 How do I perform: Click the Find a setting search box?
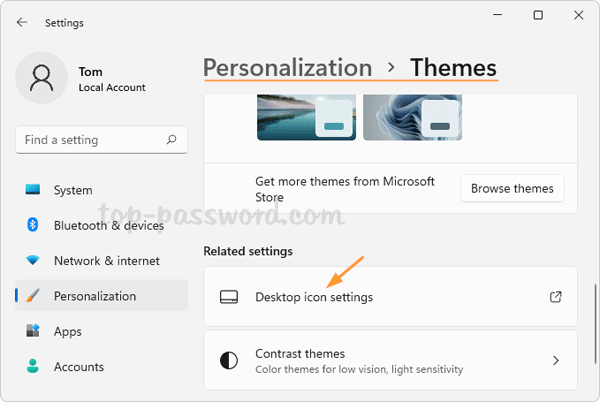pos(90,140)
